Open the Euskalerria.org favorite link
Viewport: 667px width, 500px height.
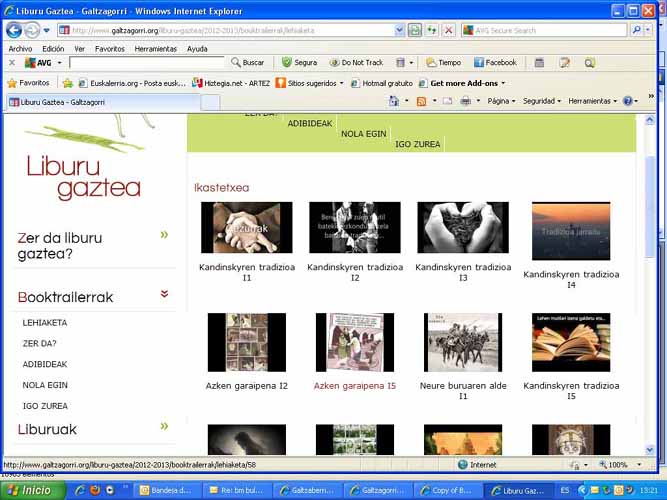pos(133,83)
